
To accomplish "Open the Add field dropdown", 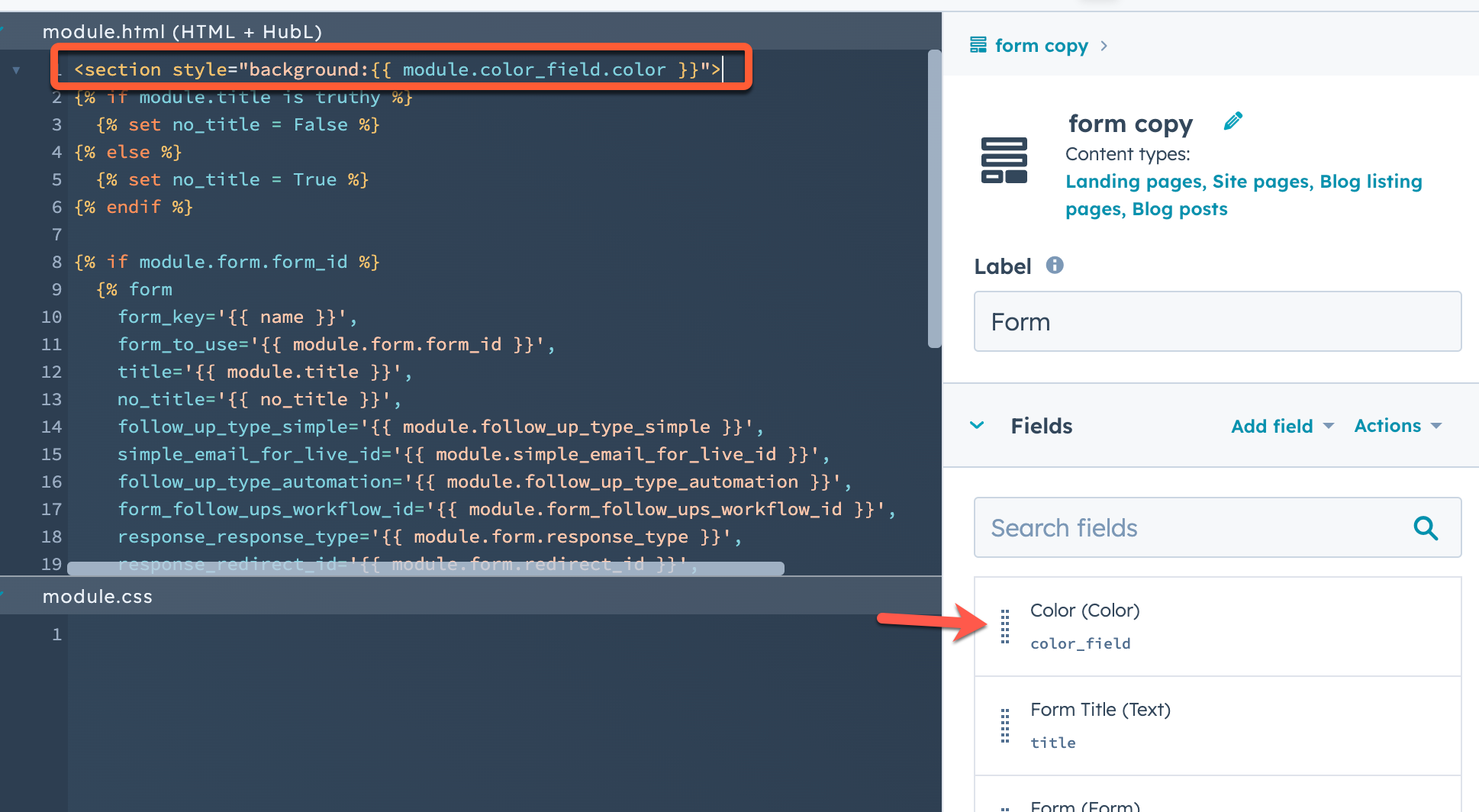I will click(1282, 426).
